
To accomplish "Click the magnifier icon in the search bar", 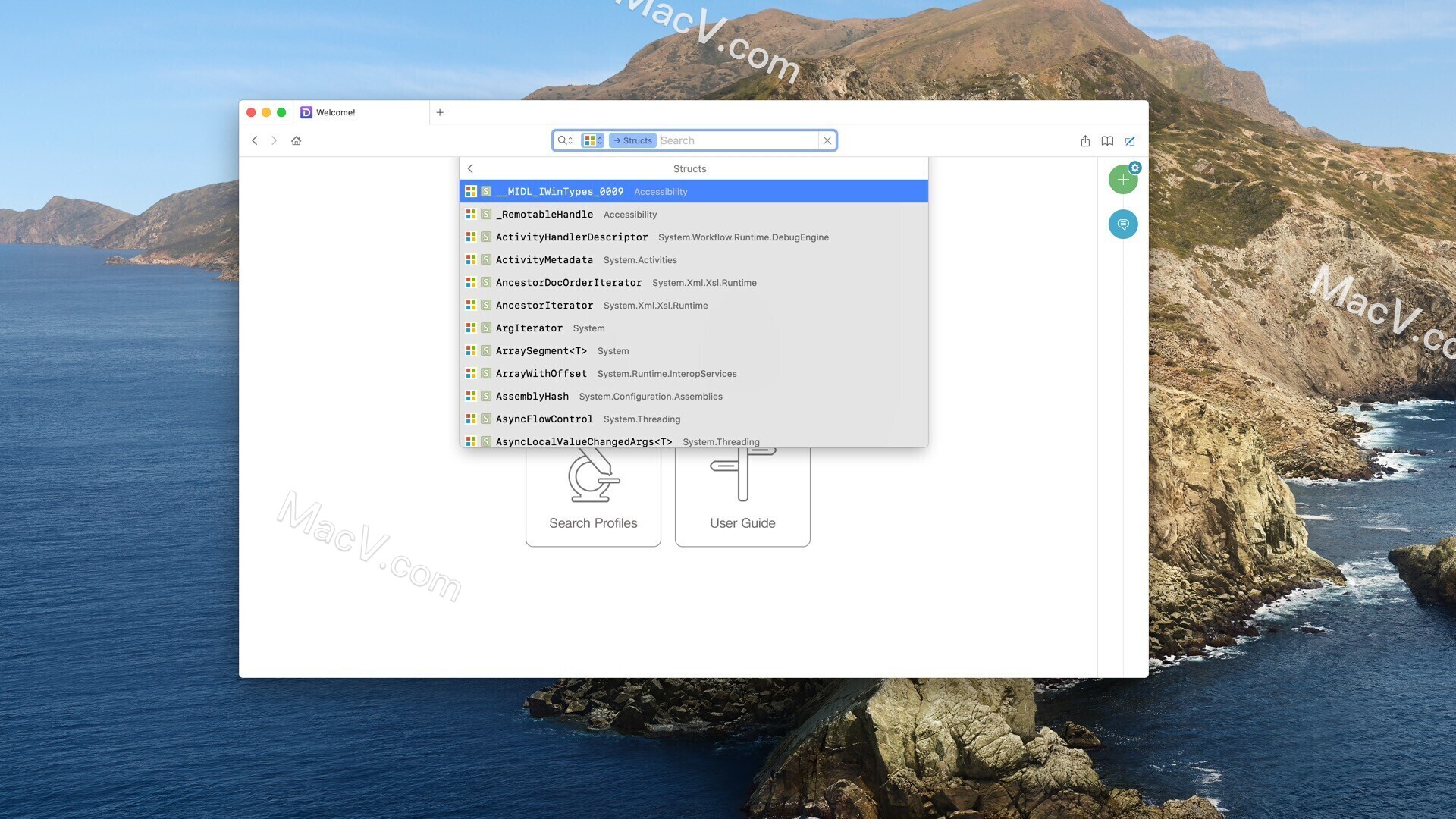I will [563, 140].
